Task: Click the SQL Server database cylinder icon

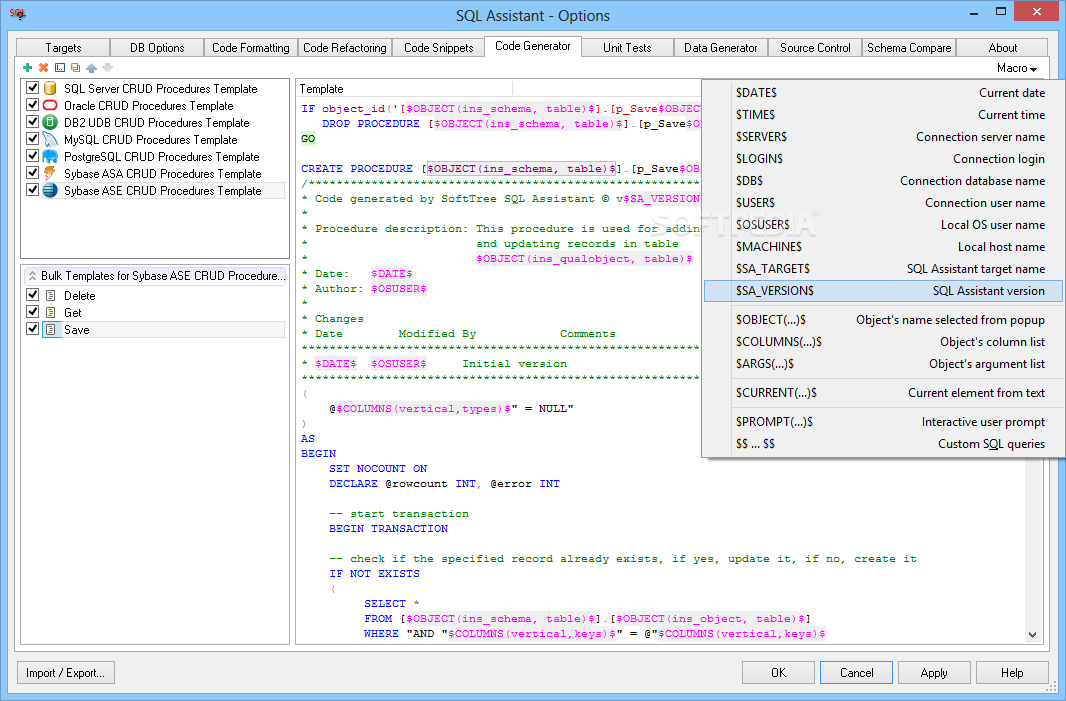Action: 50,88
